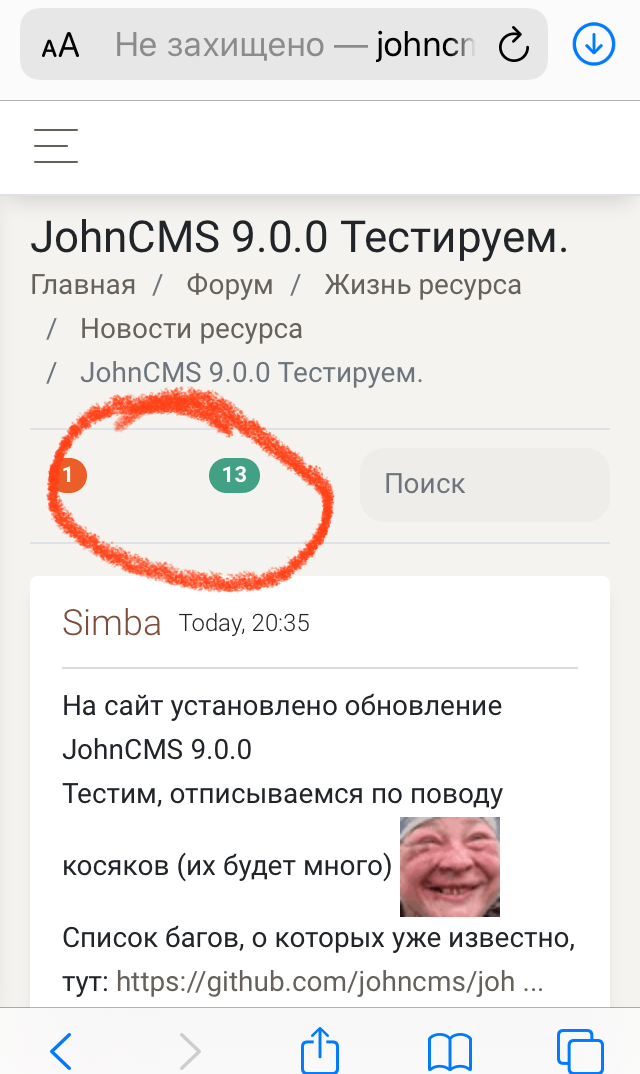This screenshot has width=640, height=1074.
Task: Open the hamburger navigation menu
Action: pyautogui.click(x=56, y=145)
